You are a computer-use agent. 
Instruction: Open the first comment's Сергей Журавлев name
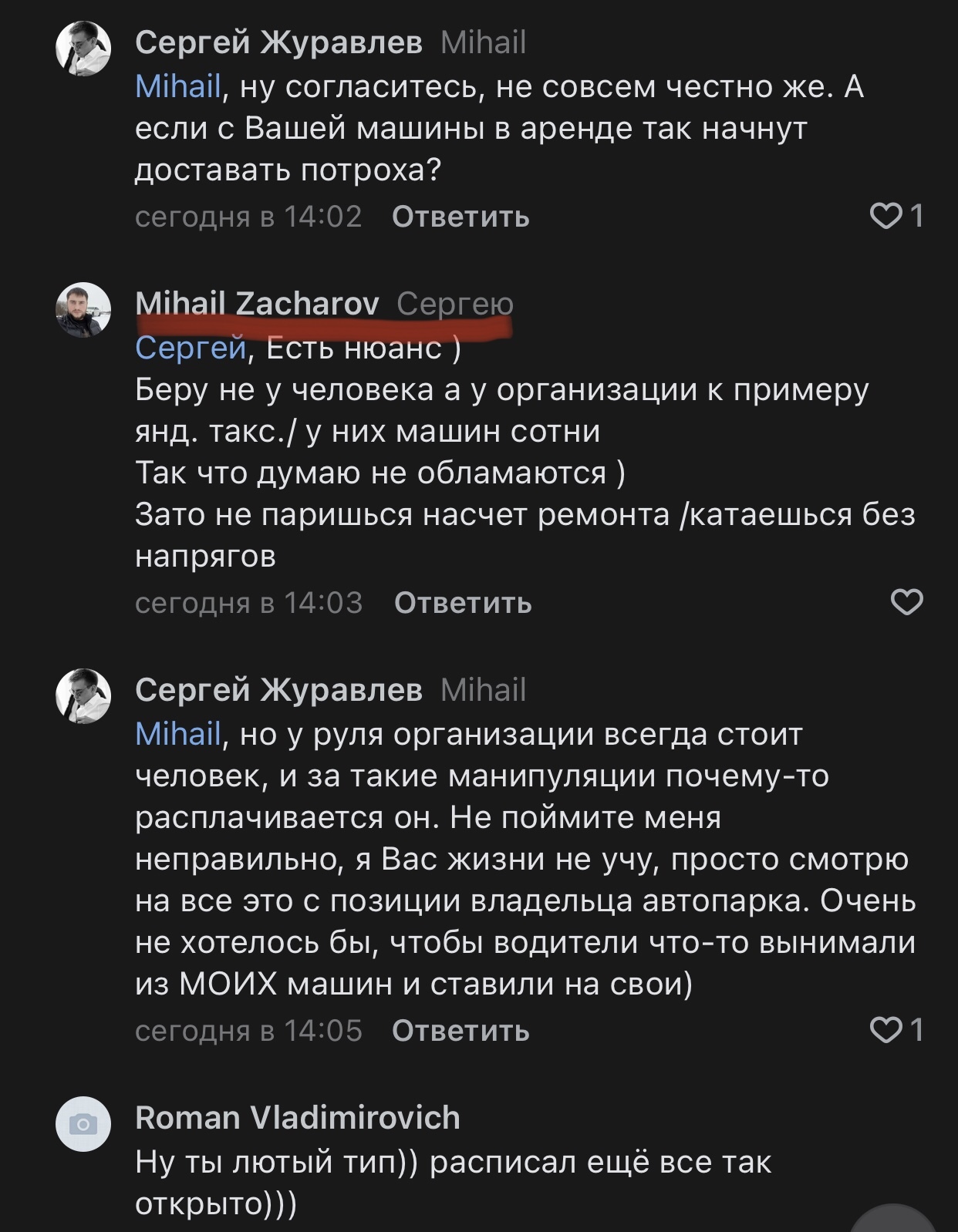pos(278,42)
